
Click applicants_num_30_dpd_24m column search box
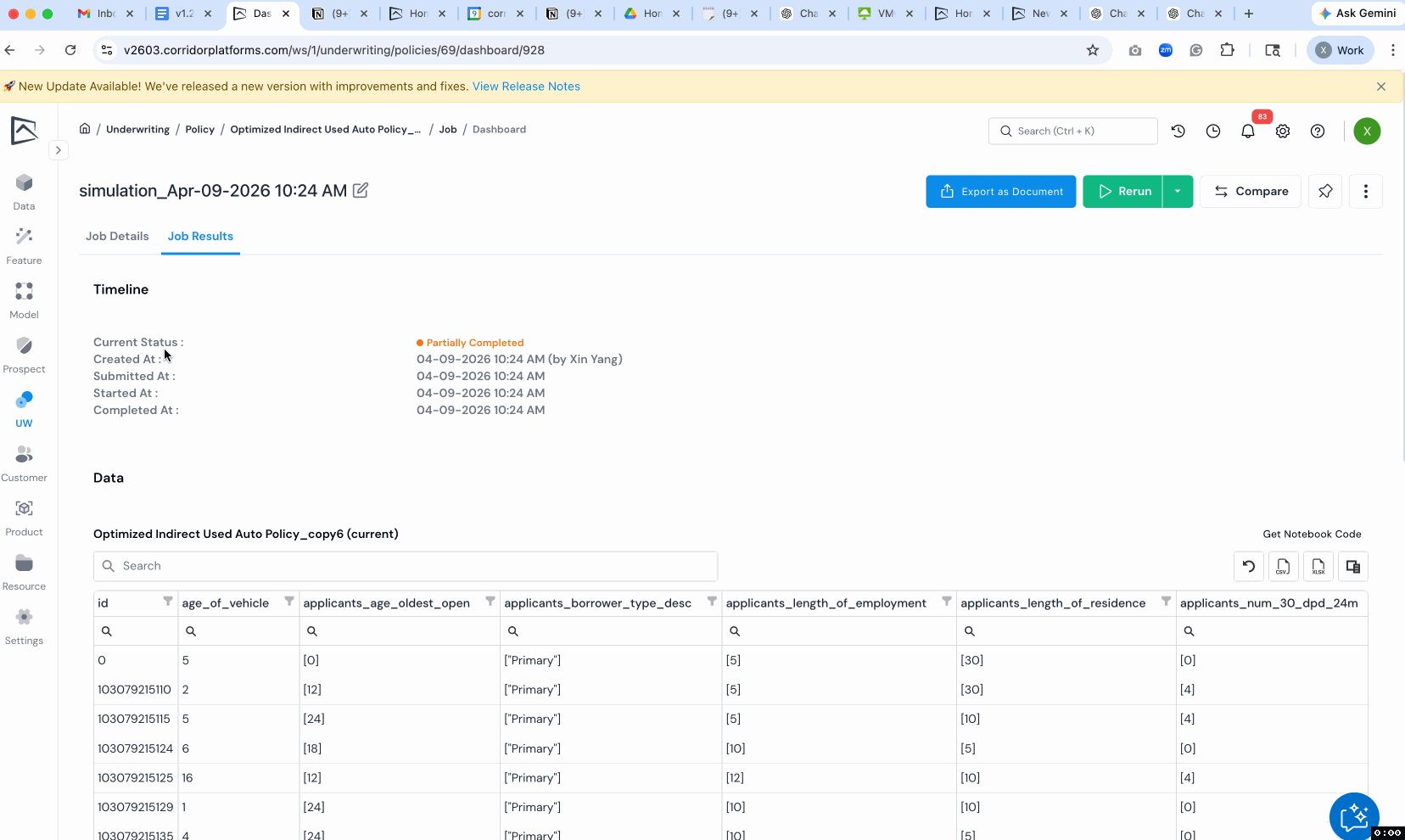click(1272, 631)
